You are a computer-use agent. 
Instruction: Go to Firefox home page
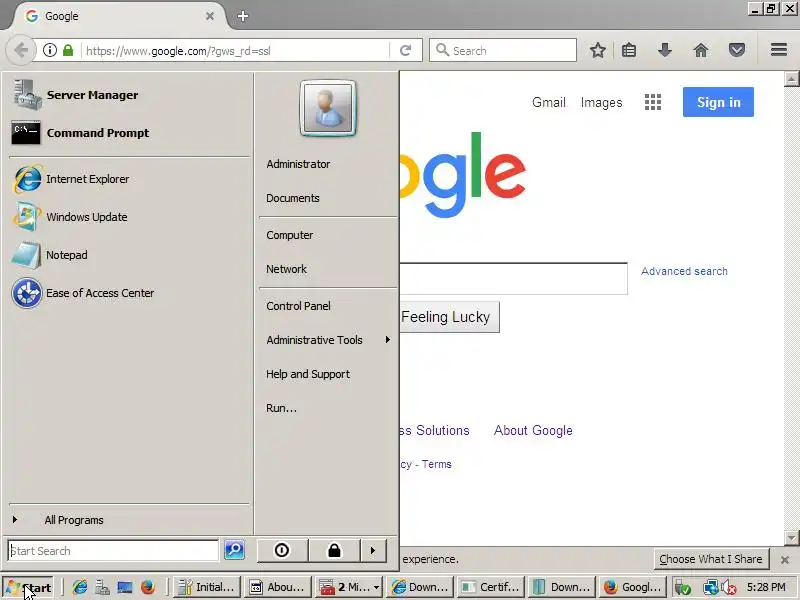click(x=701, y=50)
